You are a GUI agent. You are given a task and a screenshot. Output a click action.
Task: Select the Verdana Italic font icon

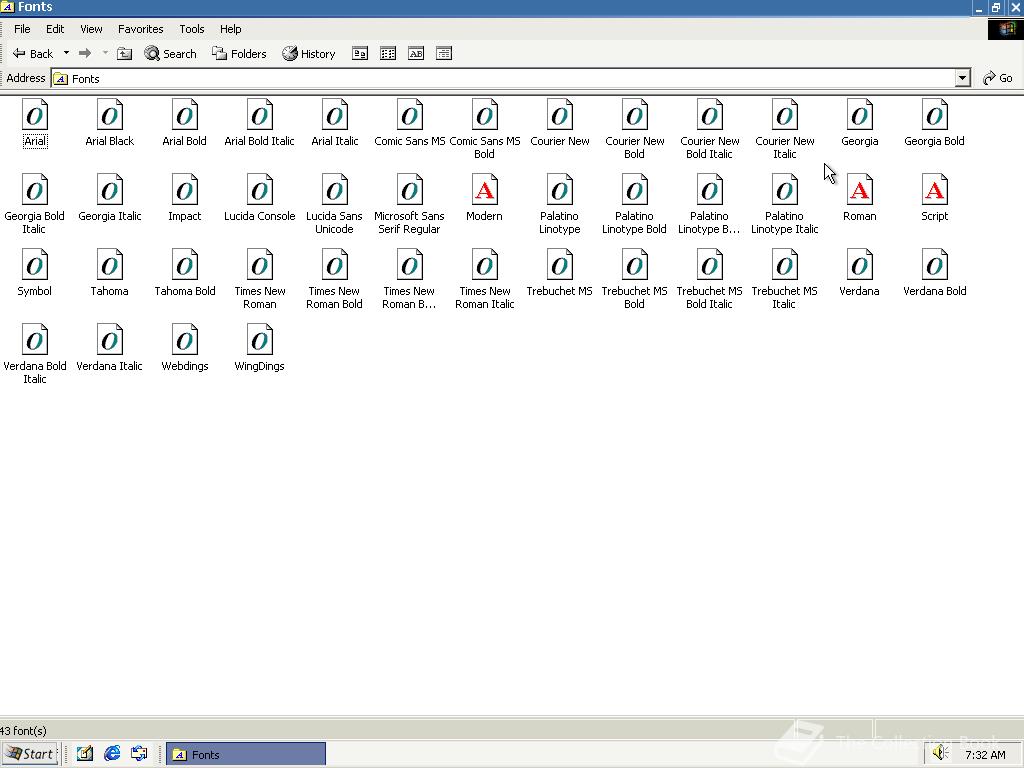pyautogui.click(x=110, y=340)
